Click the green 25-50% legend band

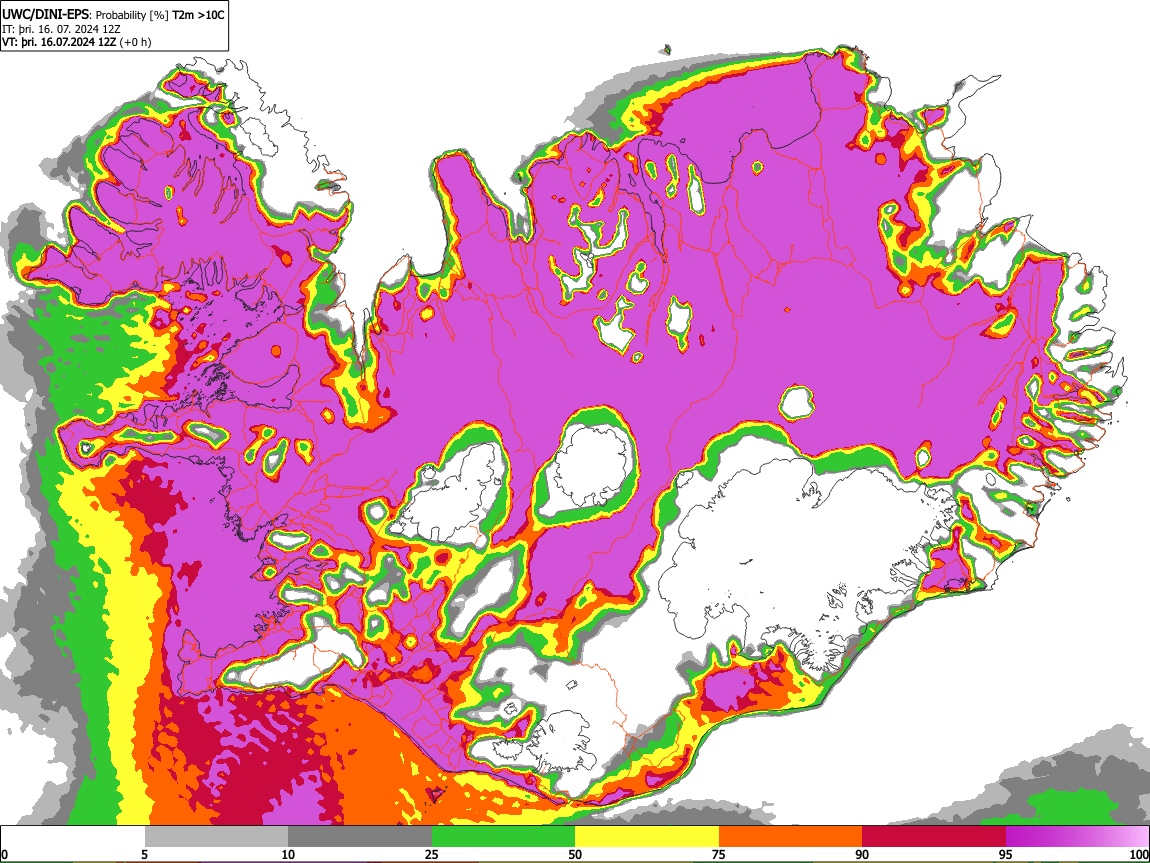coord(503,837)
